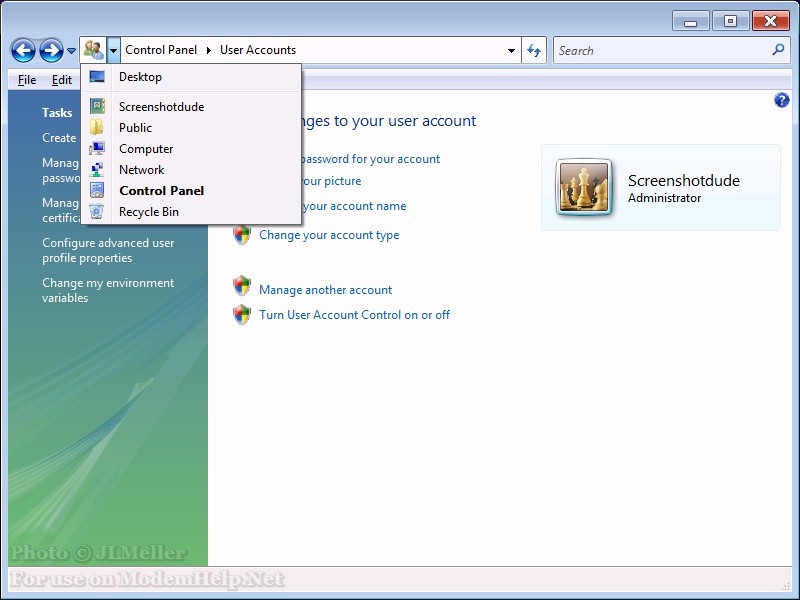Viewport: 800px width, 600px height.
Task: Click the shield icon beside Turn User Account Control
Action: coord(242,315)
